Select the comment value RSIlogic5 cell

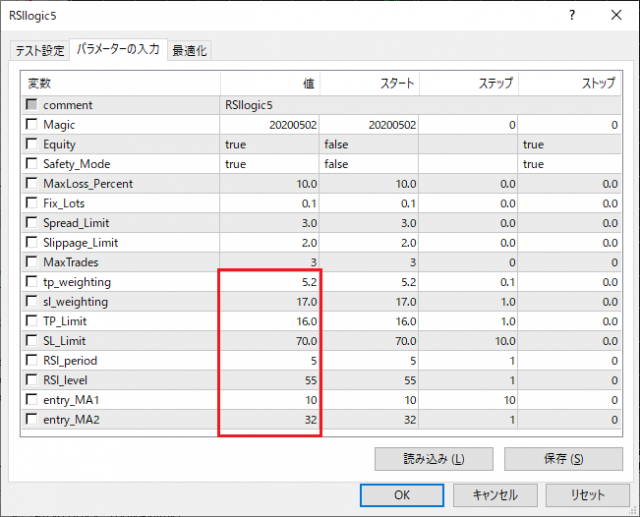click(x=420, y=105)
